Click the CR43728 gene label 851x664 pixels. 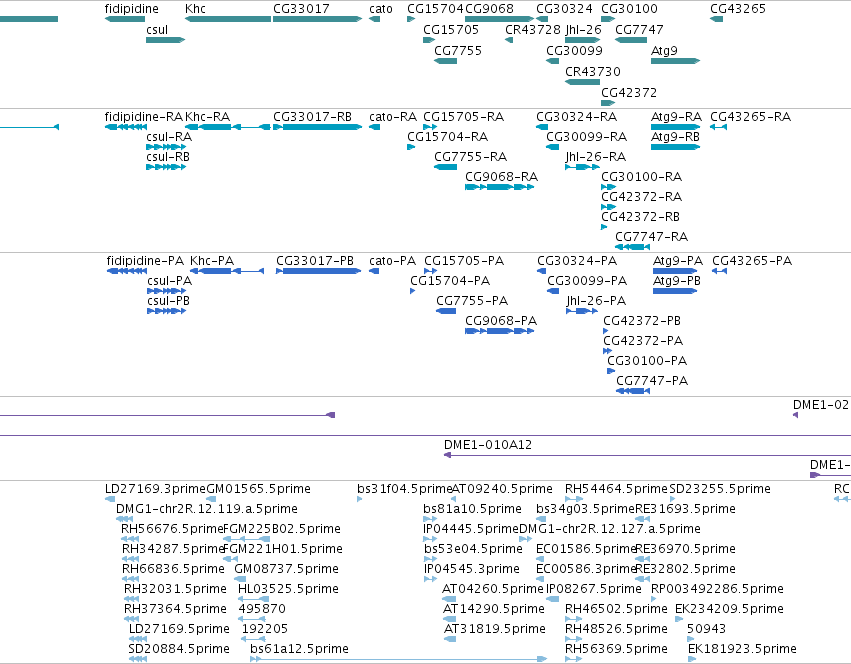tap(533, 30)
